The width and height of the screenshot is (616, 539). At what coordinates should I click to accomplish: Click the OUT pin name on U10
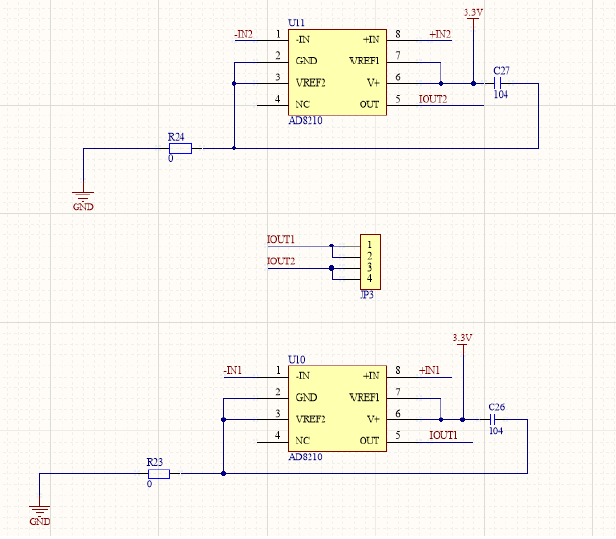point(369,441)
